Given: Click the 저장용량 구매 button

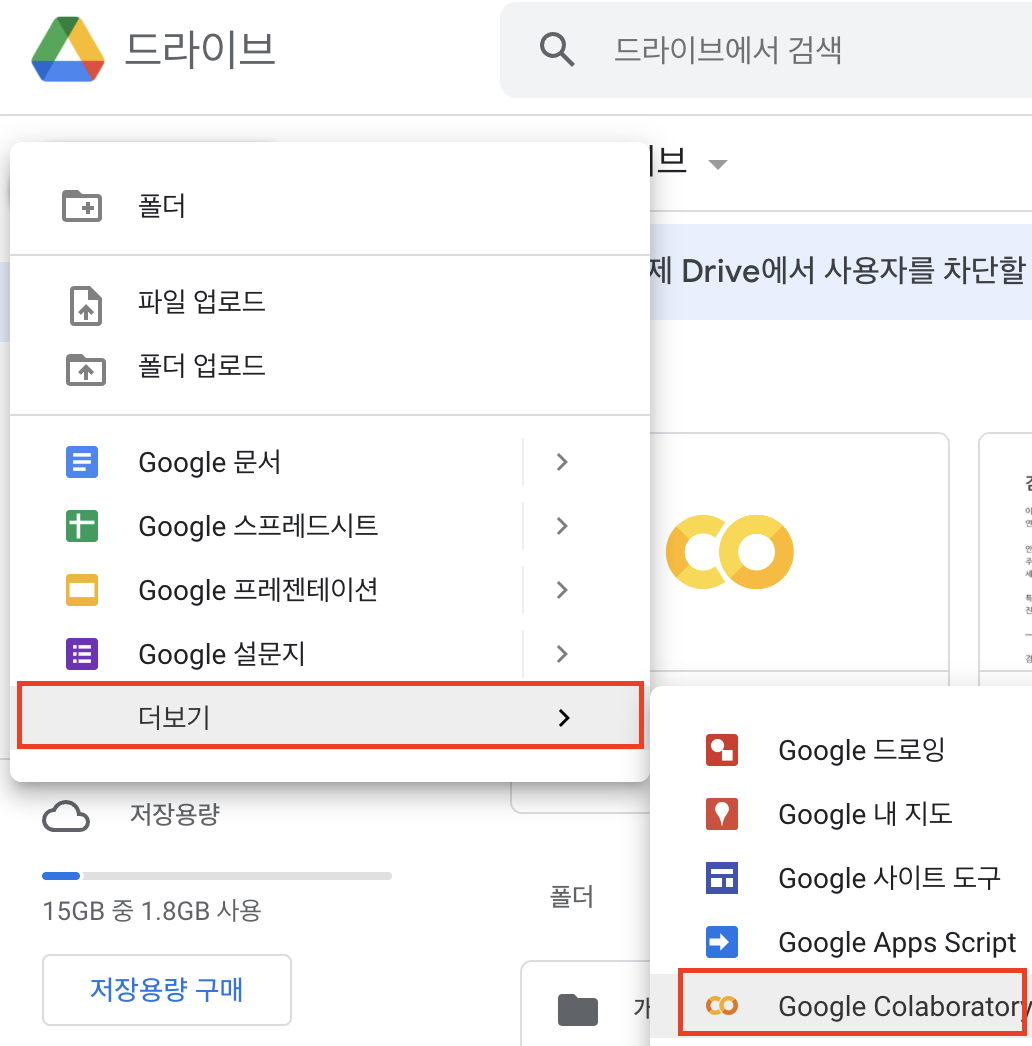Looking at the screenshot, I should tap(167, 990).
